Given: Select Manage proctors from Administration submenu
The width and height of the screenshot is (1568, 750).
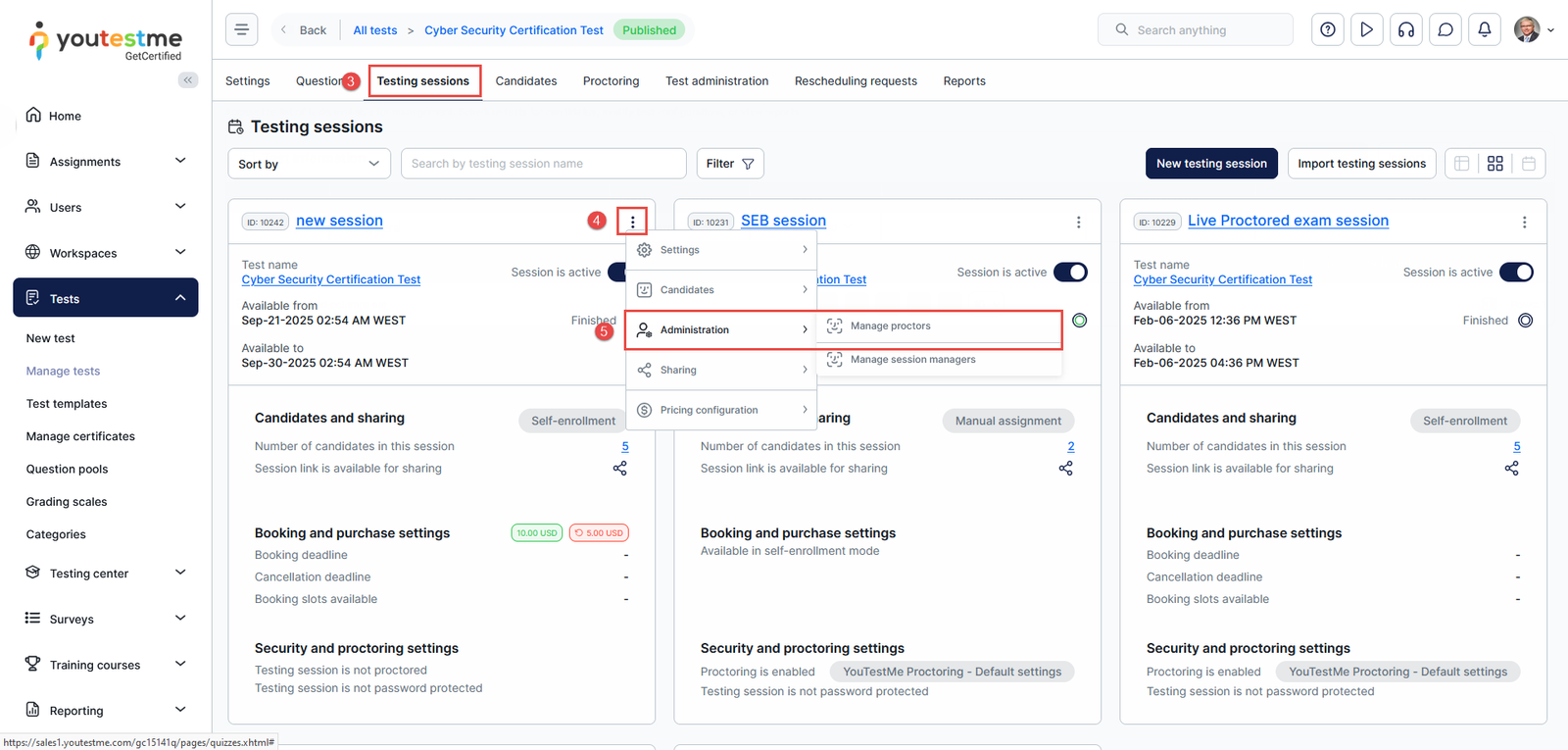Looking at the screenshot, I should pos(890,326).
